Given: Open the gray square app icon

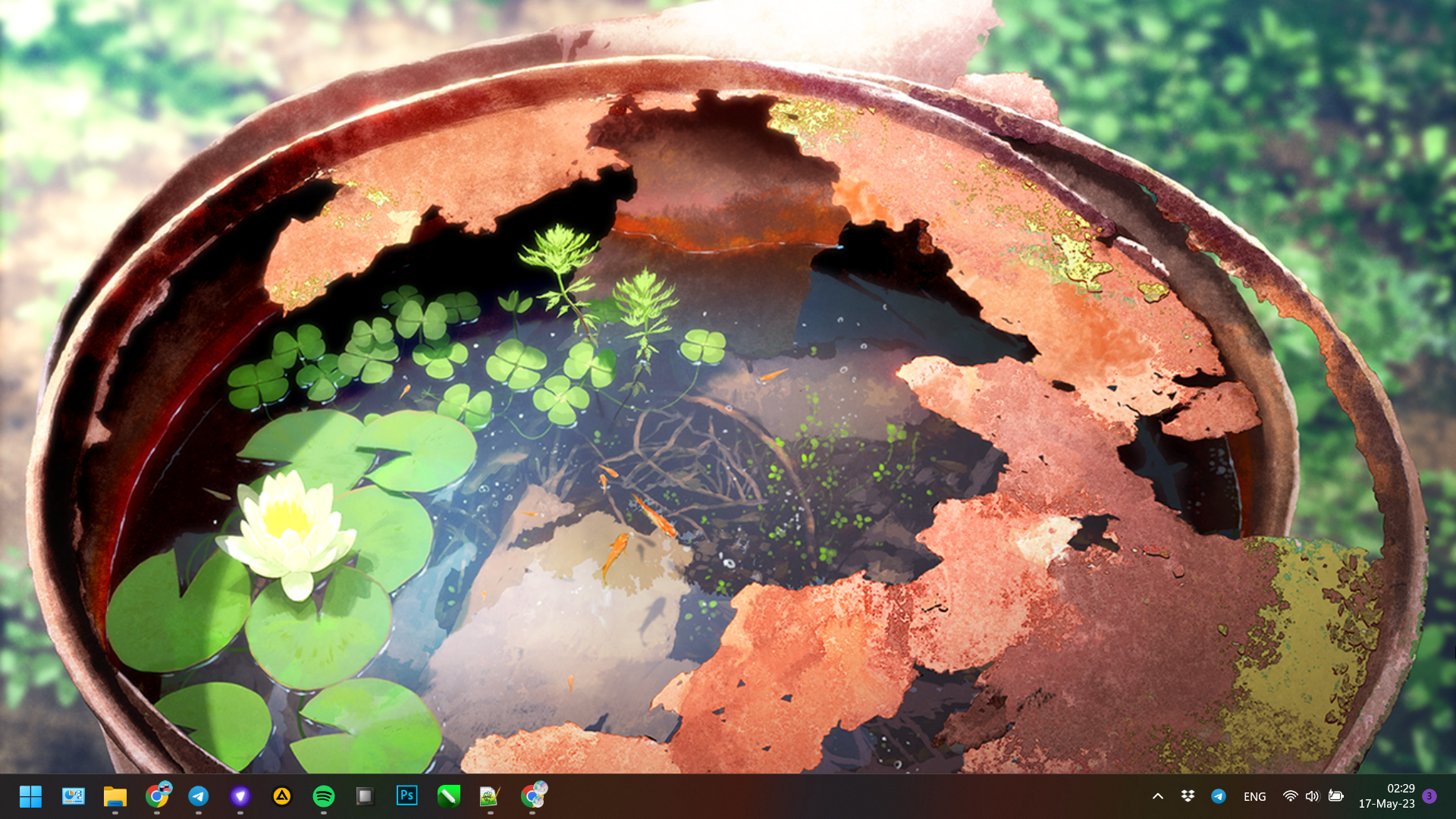Looking at the screenshot, I should tap(366, 796).
